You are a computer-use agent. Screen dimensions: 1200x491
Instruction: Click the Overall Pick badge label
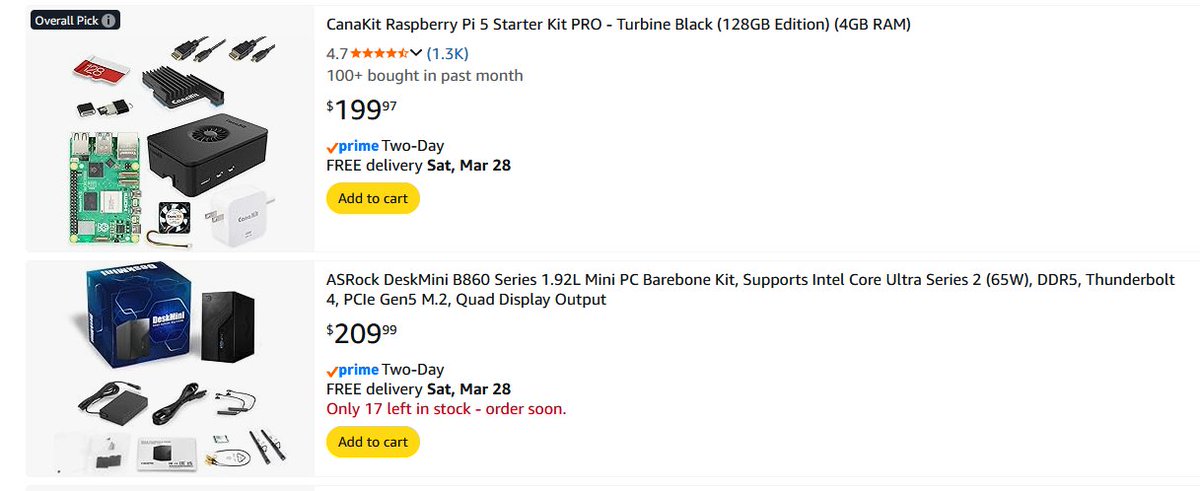click(x=66, y=20)
